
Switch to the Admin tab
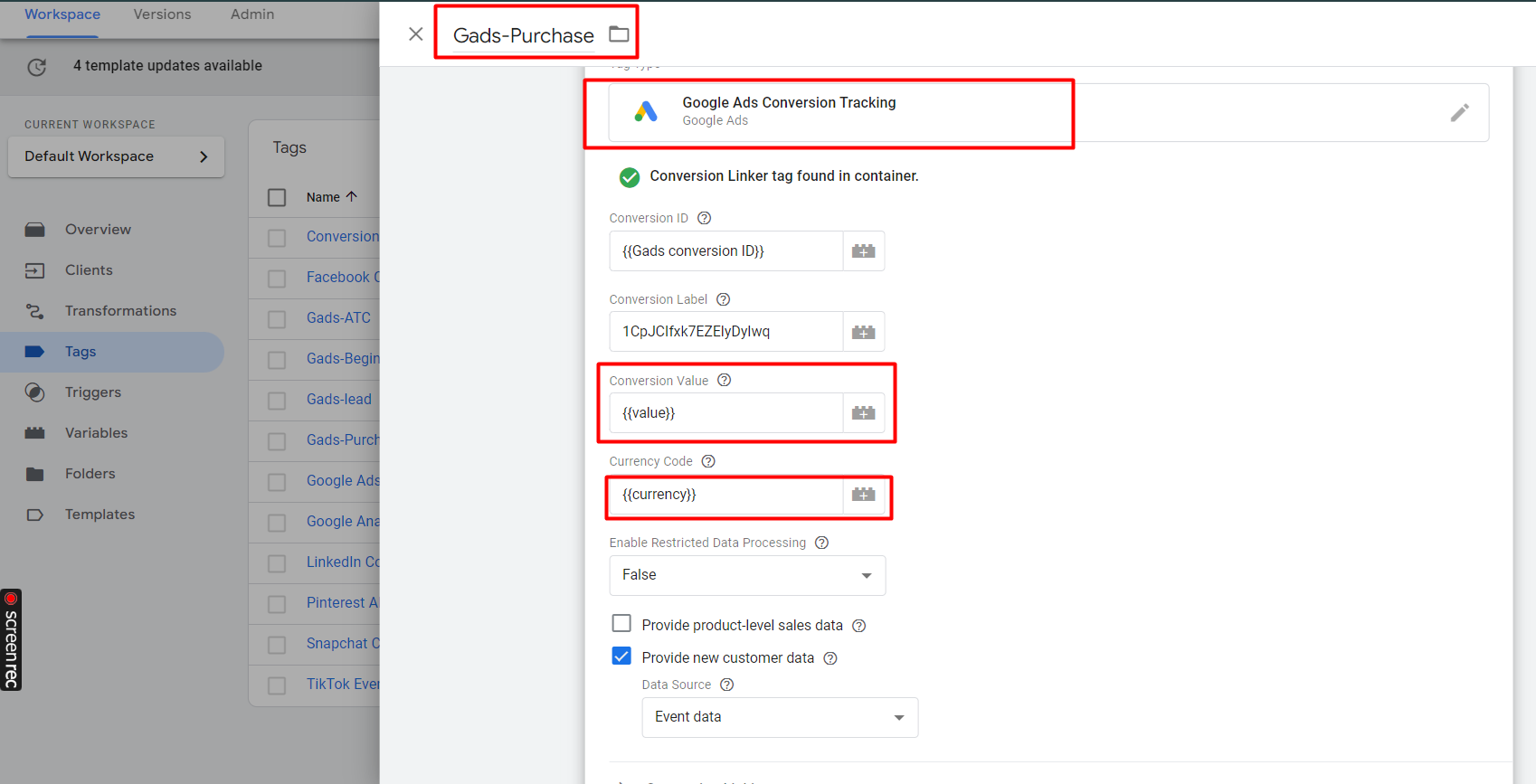tap(252, 14)
